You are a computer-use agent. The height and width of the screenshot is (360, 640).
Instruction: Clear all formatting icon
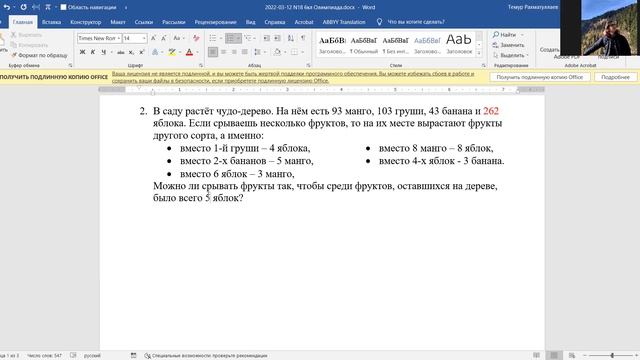tap(196, 38)
